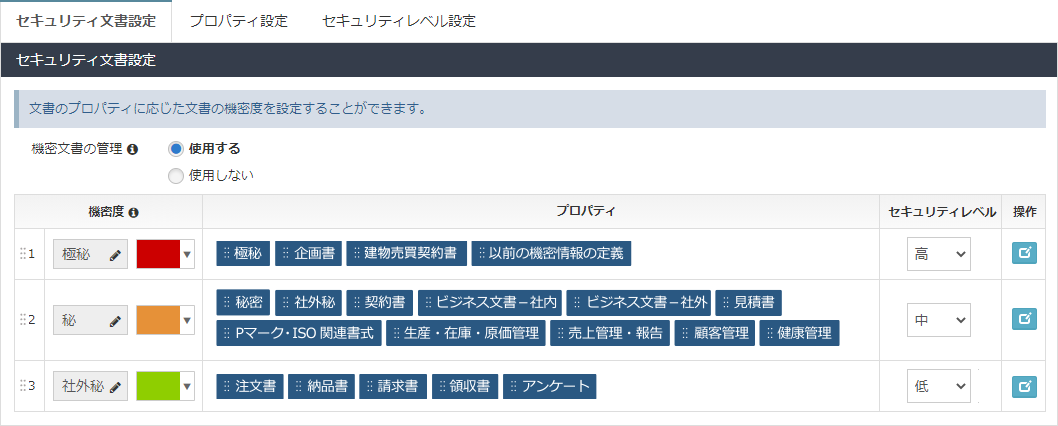Click the info icon beside 機密文書の管理
Screen dimensions: 1058x426
pyautogui.click(x=133, y=149)
